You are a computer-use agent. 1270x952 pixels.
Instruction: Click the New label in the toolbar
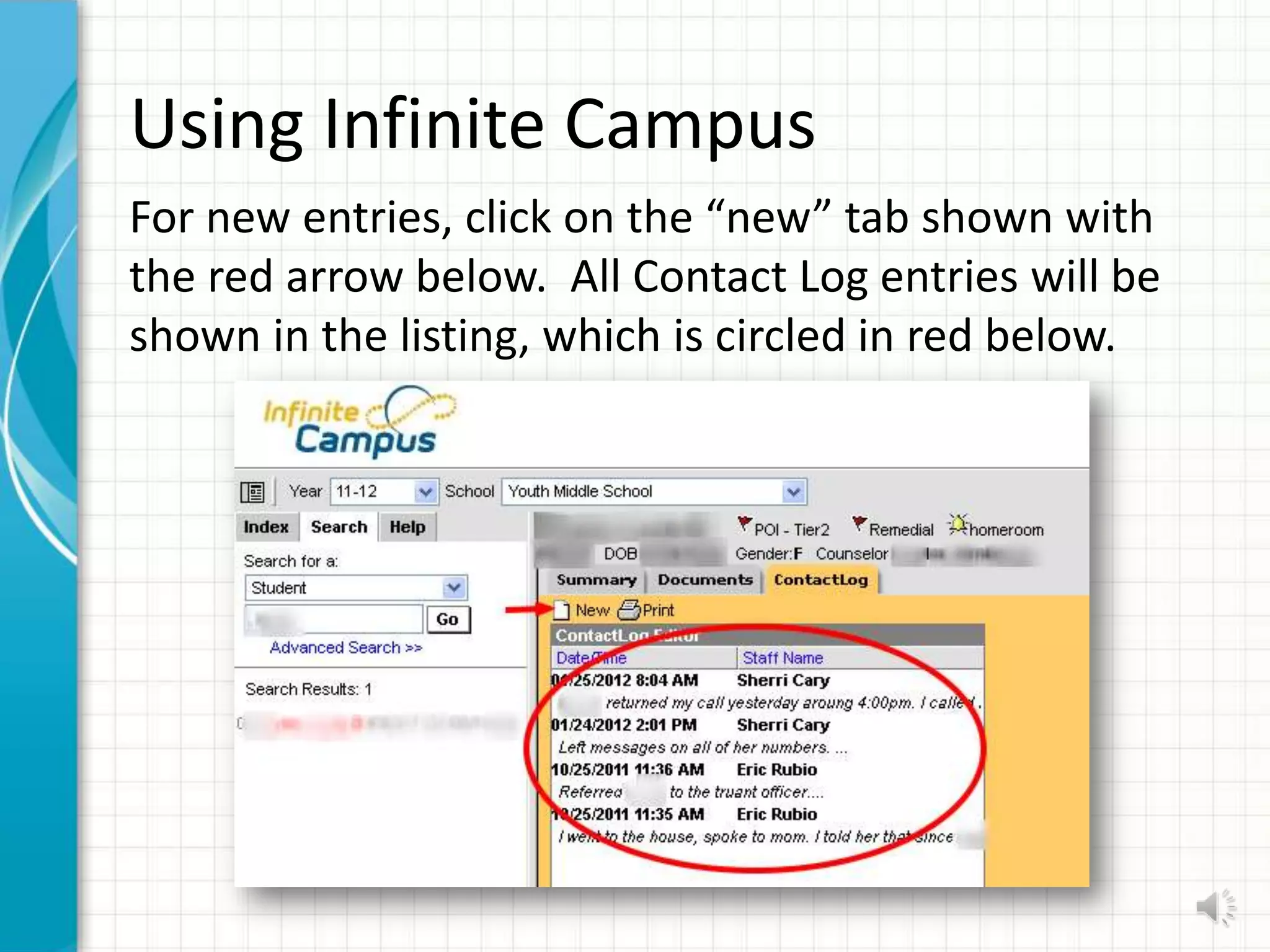[592, 610]
